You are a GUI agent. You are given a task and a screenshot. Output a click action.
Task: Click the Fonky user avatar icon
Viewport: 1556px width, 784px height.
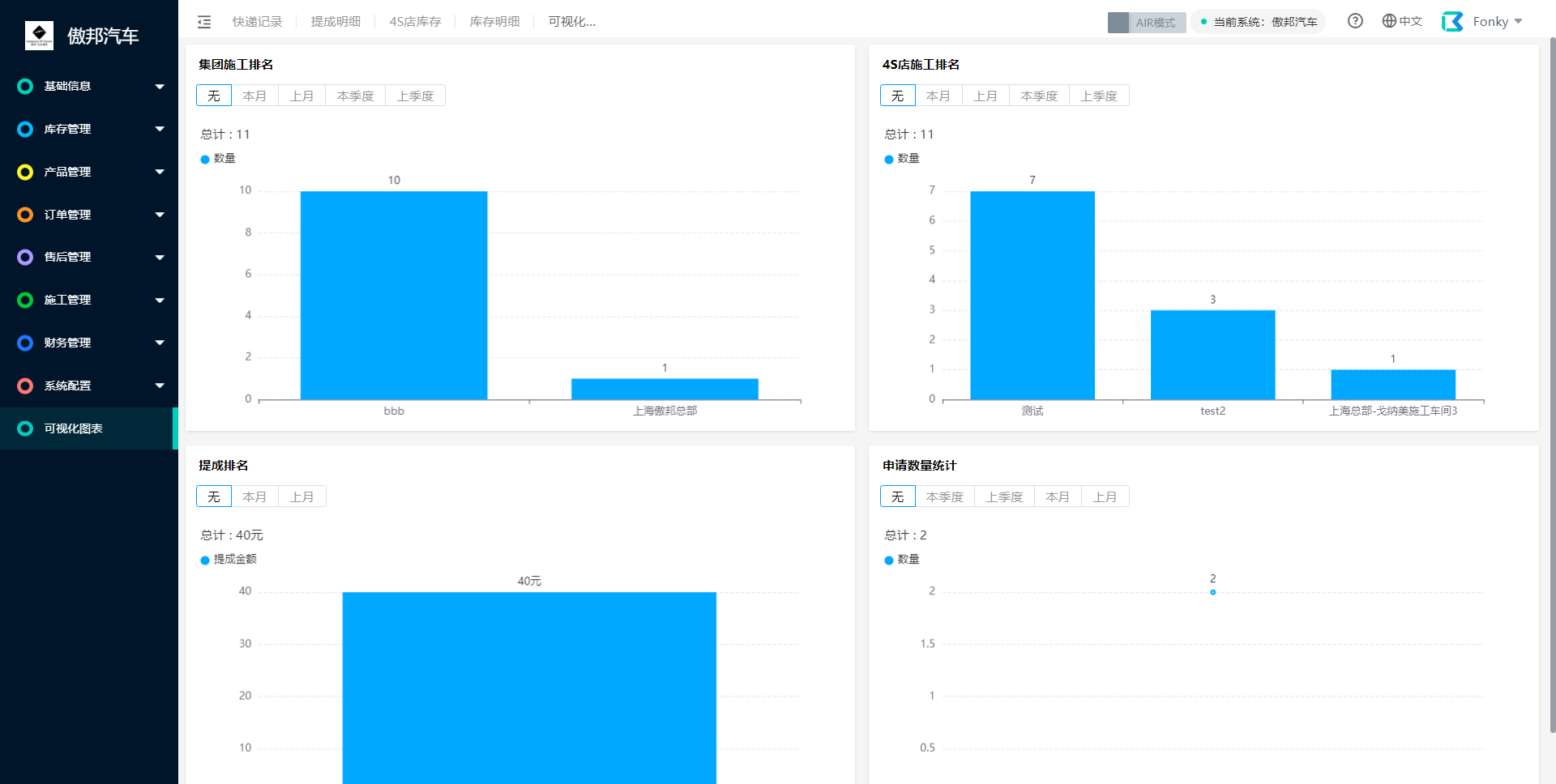point(1452,21)
